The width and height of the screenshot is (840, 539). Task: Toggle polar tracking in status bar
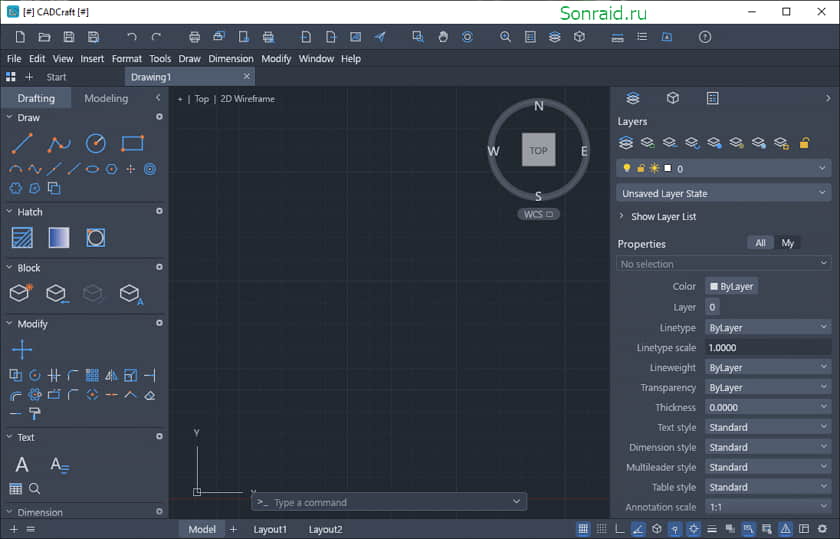[638, 529]
